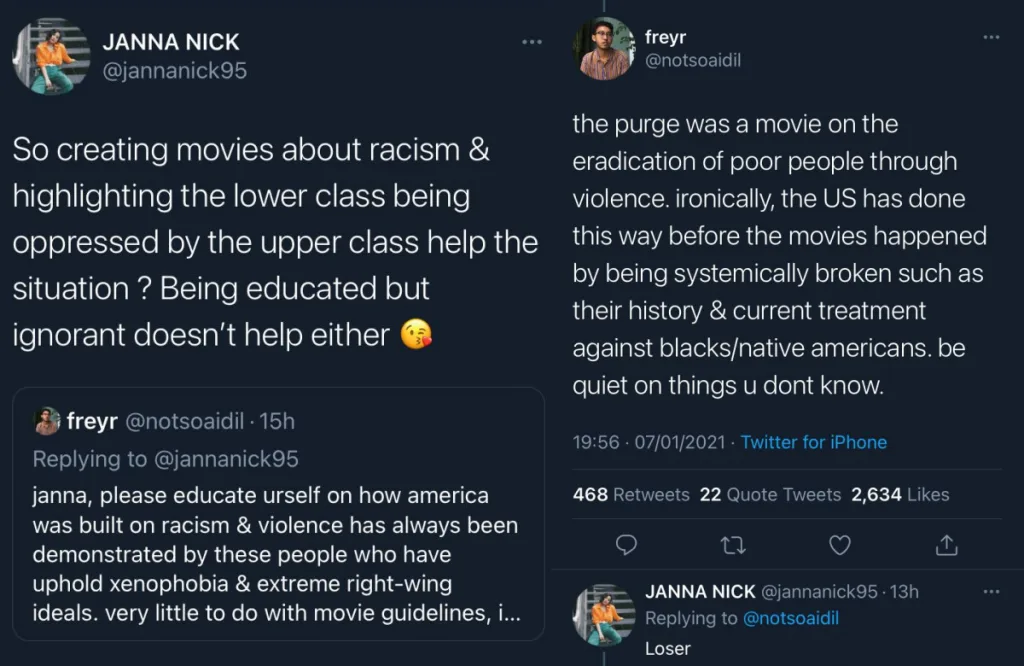Click the reply icon under freyr's tweet
This screenshot has height=666, width=1024.
point(627,545)
